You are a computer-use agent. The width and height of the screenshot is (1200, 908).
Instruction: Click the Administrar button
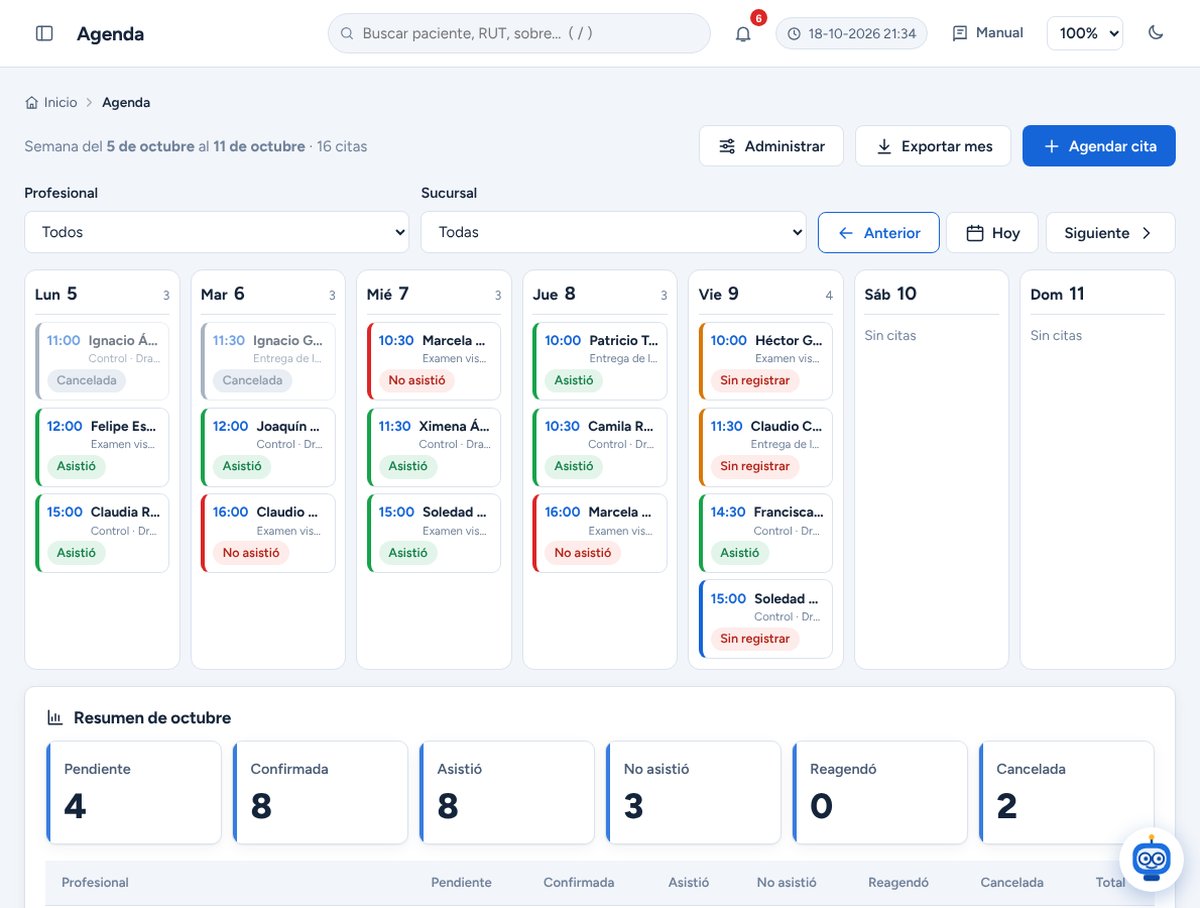pyautogui.click(x=771, y=146)
